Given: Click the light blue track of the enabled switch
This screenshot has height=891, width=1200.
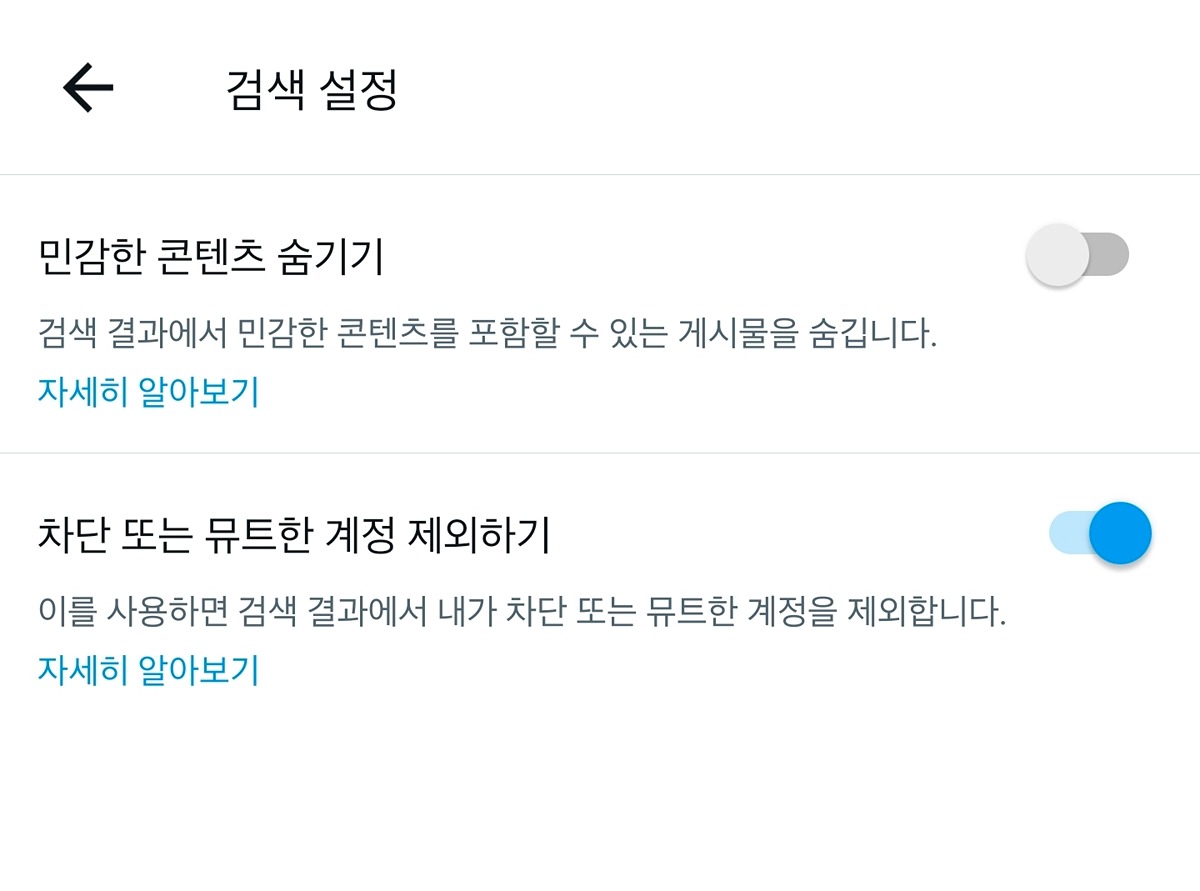Looking at the screenshot, I should pyautogui.click(x=1068, y=533).
